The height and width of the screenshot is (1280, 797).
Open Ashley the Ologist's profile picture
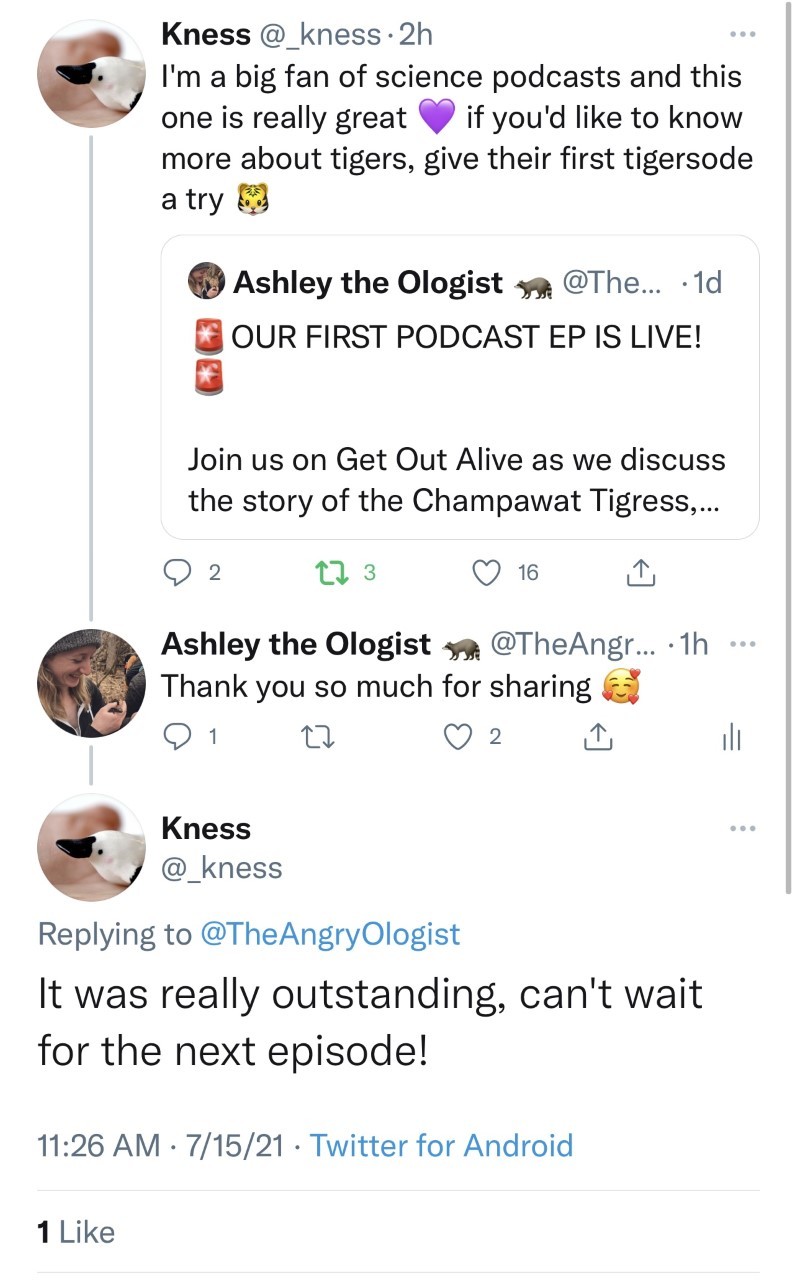tap(91, 683)
